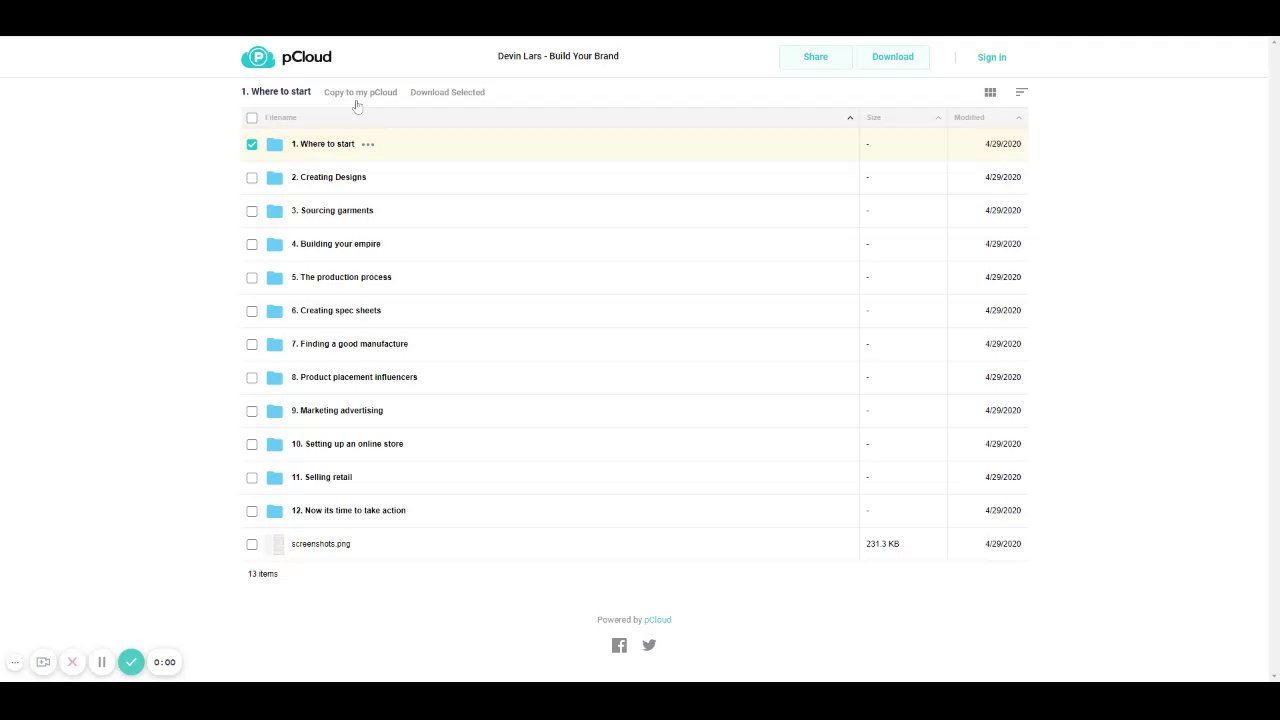Toggle camera in the recorder toolbar
The width and height of the screenshot is (1280, 720).
(x=43, y=662)
